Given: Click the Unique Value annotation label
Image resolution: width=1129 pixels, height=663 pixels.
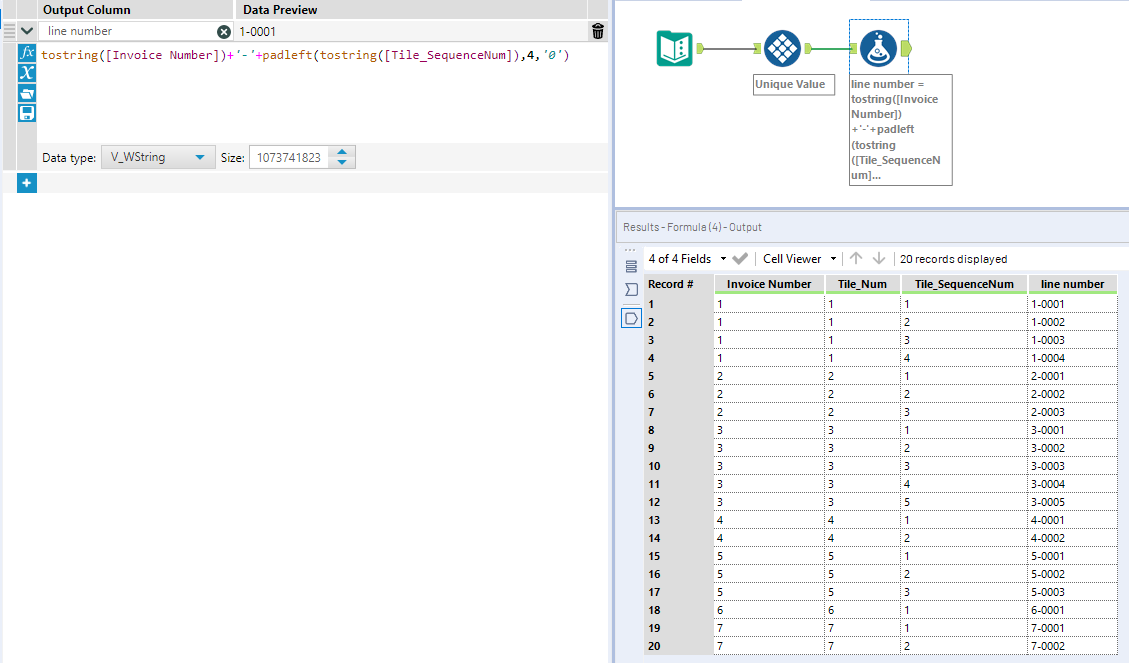Looking at the screenshot, I should (x=793, y=85).
